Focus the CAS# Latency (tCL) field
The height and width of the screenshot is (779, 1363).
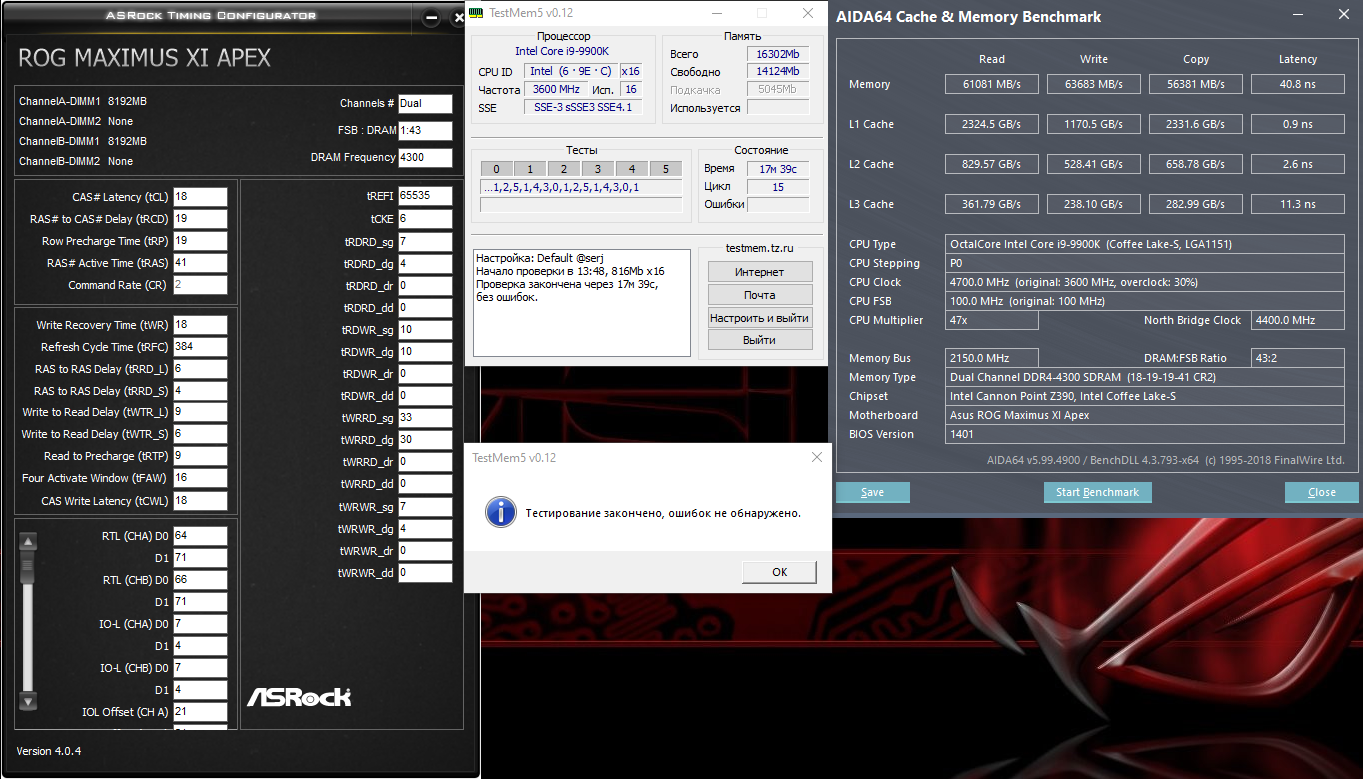(x=200, y=197)
